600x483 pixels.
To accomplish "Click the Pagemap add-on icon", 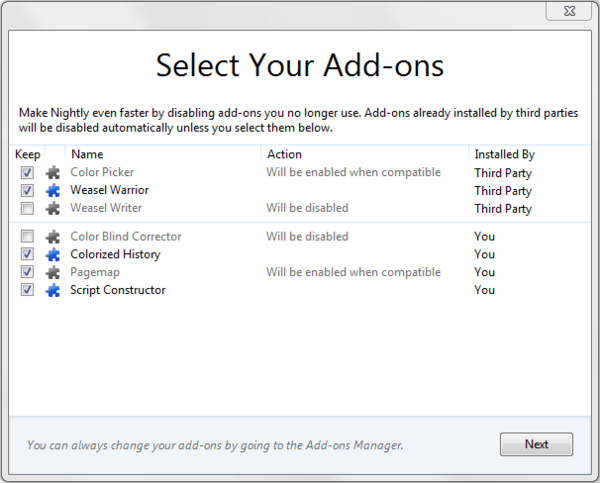I will (52, 272).
